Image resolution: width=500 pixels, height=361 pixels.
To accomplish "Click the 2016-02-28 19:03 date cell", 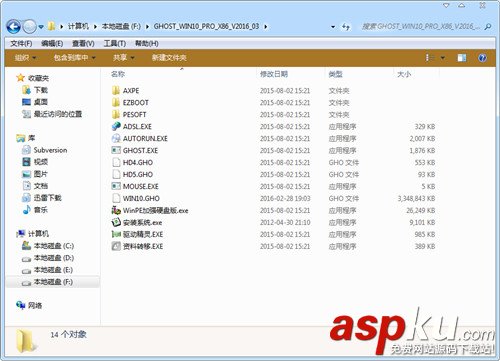I will [285, 199].
